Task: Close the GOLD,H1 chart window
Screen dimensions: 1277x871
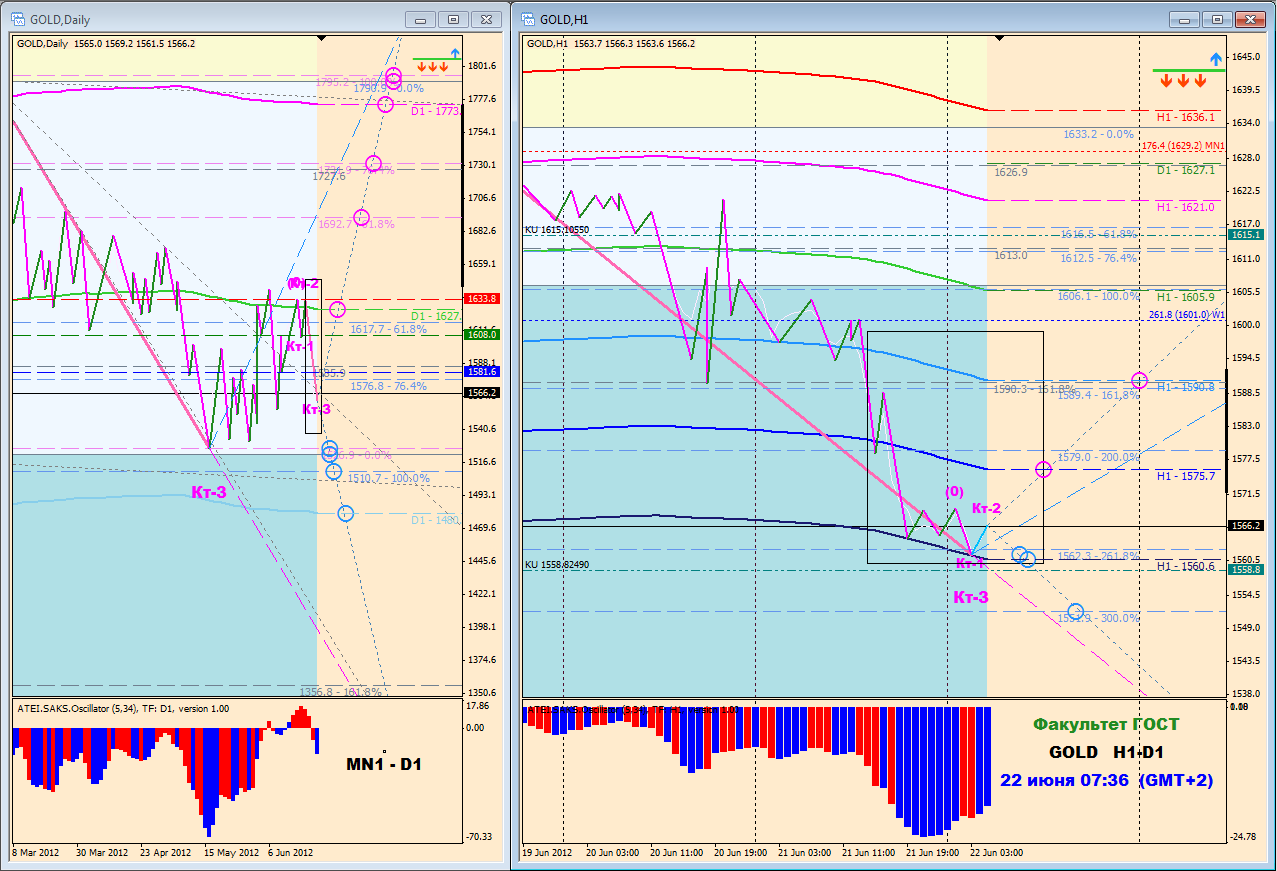Action: [x=1250, y=19]
